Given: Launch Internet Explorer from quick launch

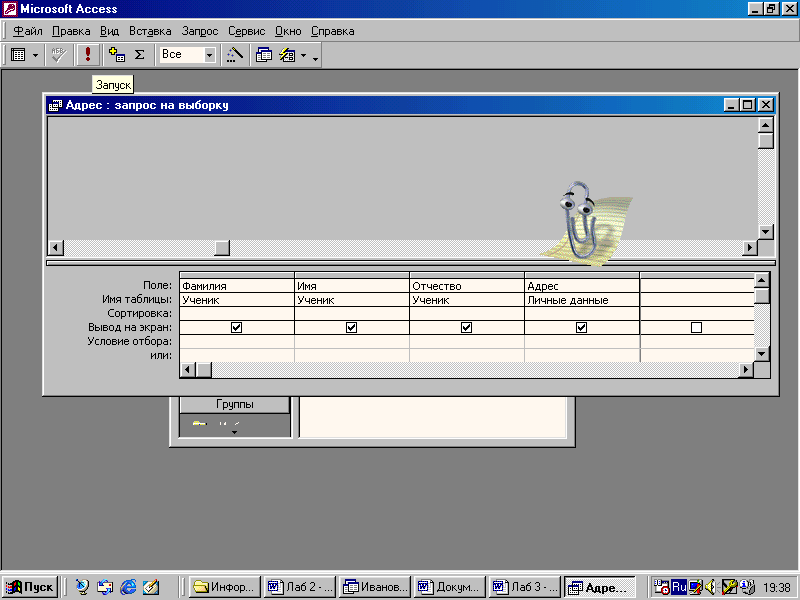Looking at the screenshot, I should [128, 587].
